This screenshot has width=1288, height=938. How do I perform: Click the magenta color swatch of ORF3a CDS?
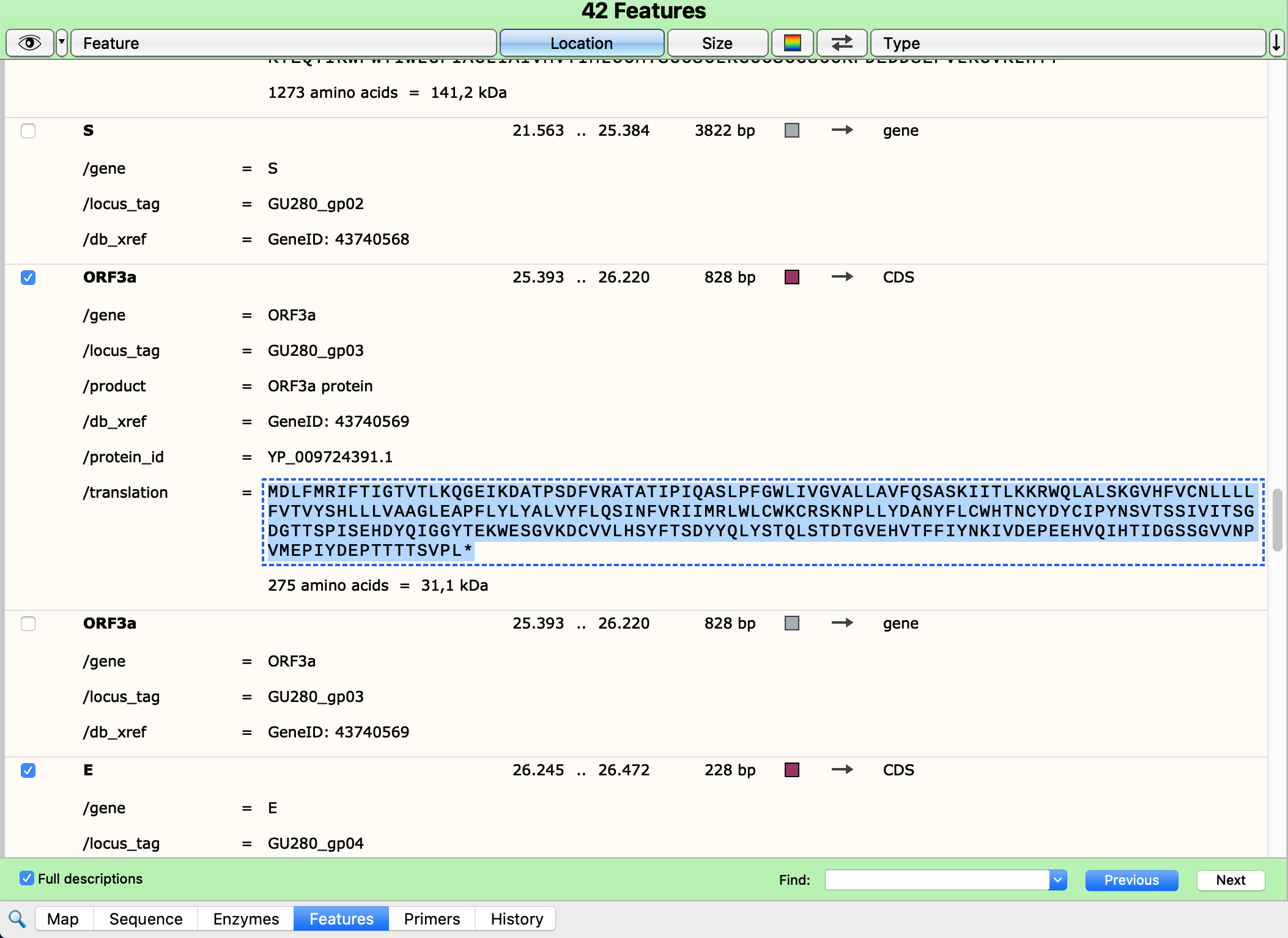(x=792, y=277)
